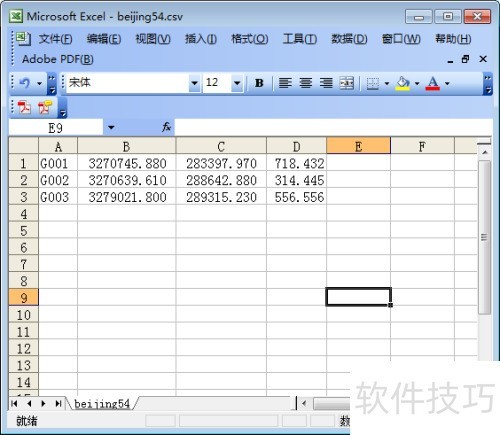This screenshot has width=500, height=435.
Task: Open the font name 宋体 dropdown
Action: click(194, 83)
